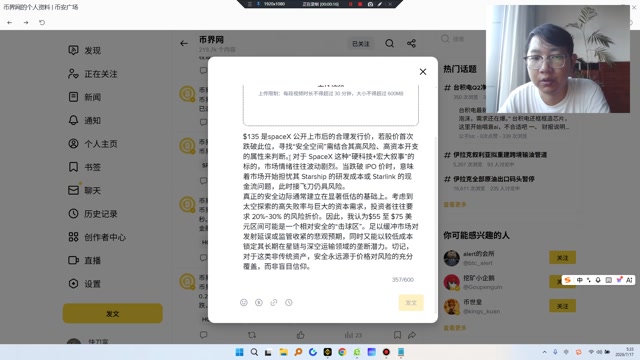Schedule the post with the clock icon
640x360 pixels.
[x=289, y=302]
